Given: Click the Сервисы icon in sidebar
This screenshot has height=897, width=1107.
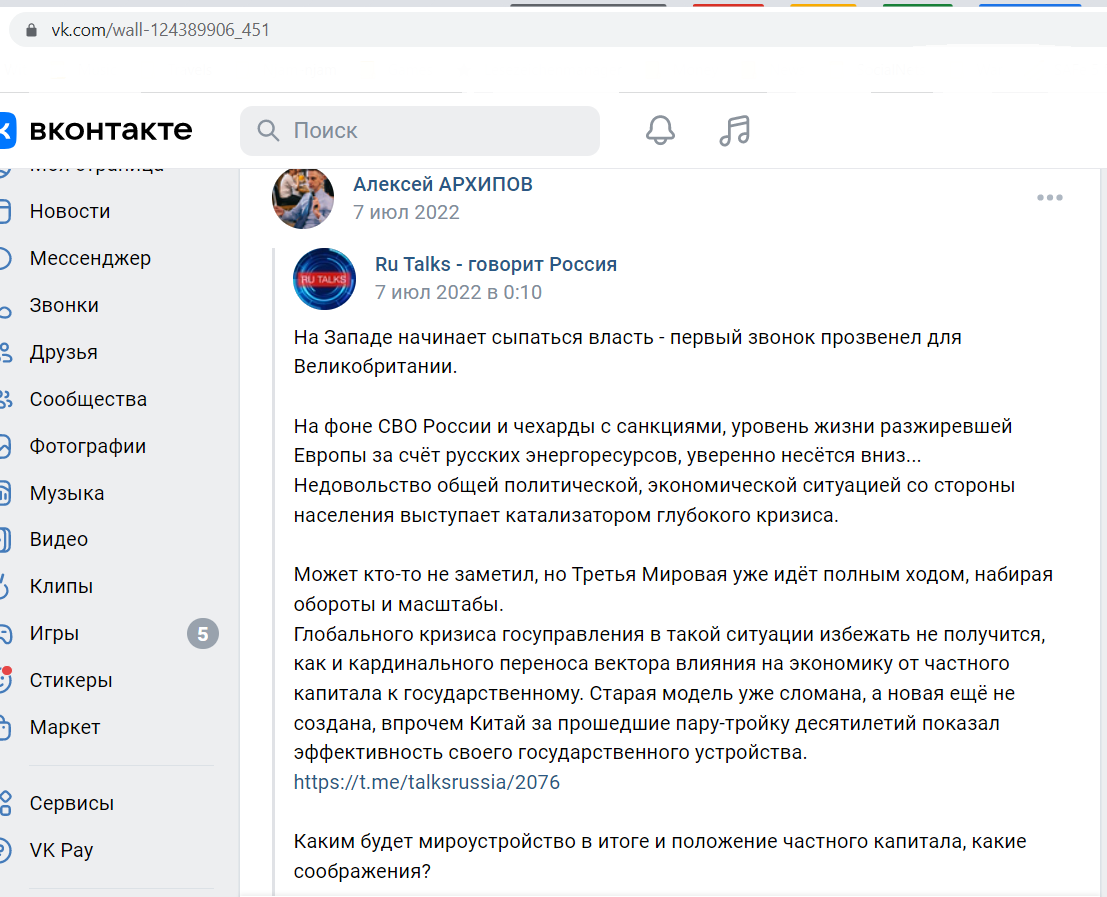Looking at the screenshot, I should (6, 803).
